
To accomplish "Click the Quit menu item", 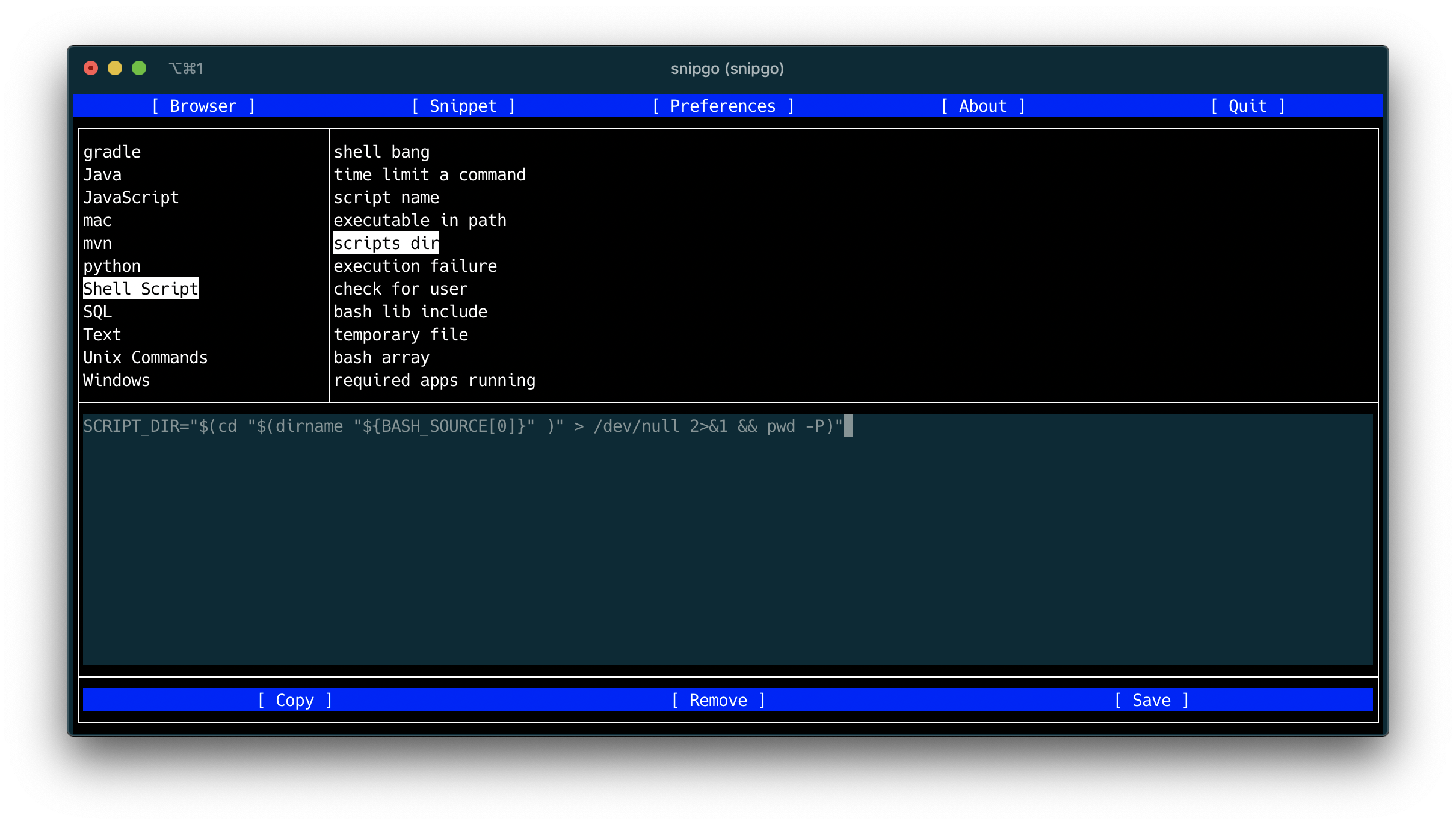I will [x=1247, y=106].
